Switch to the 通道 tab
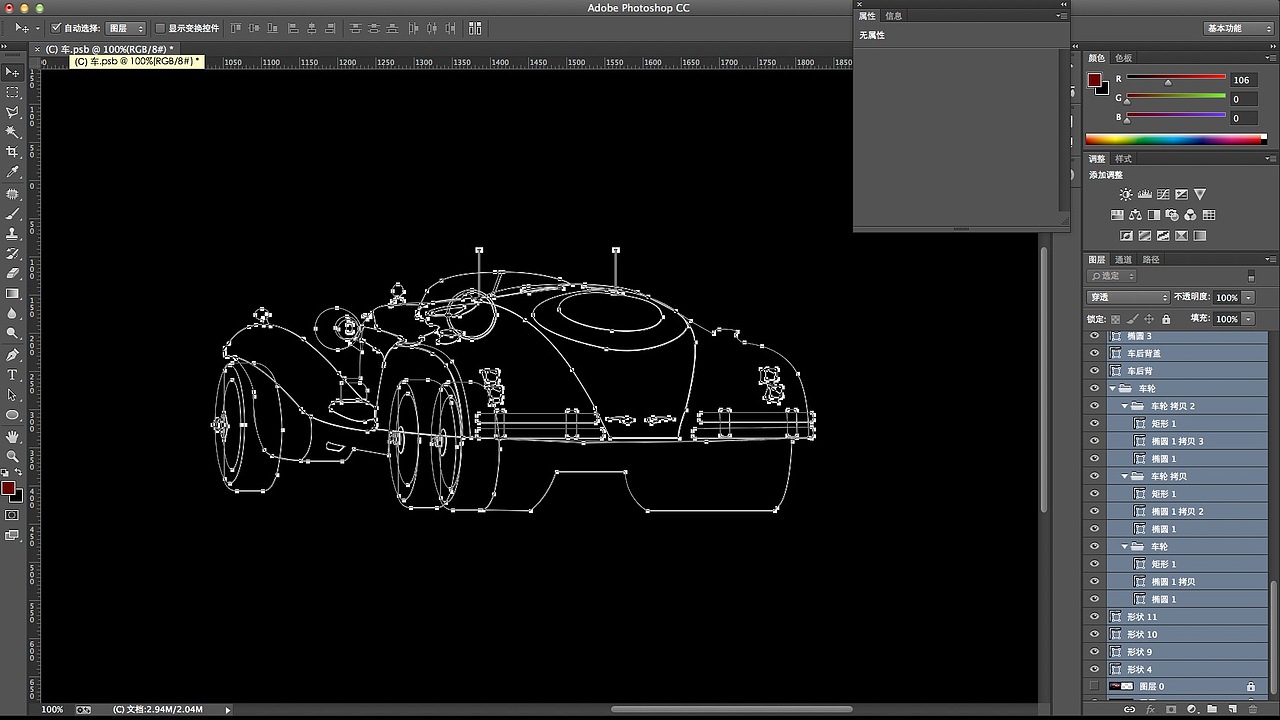This screenshot has height=720, width=1280. 1124,259
